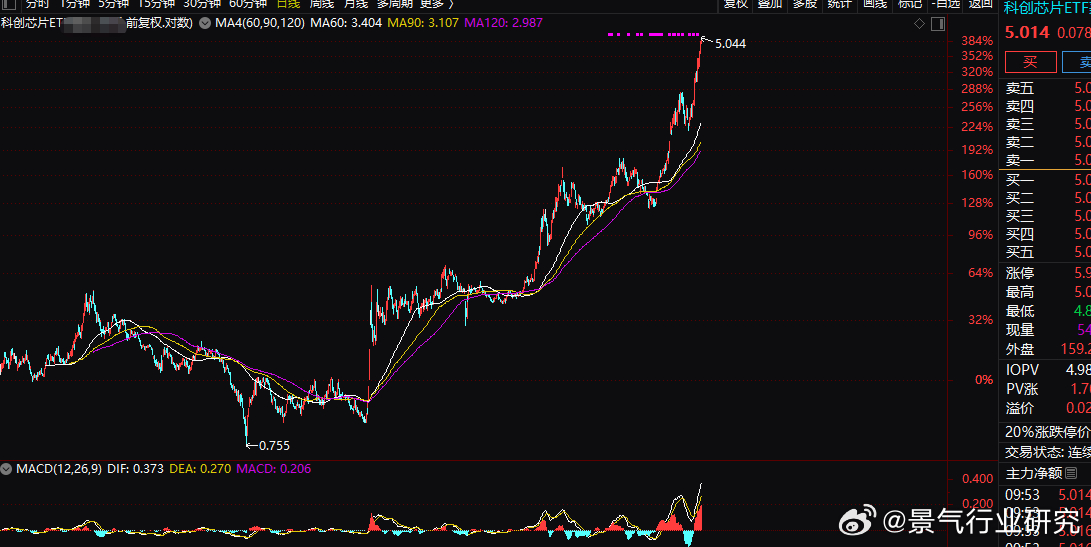Click the yellow MA90: 3.107 value

423,23
